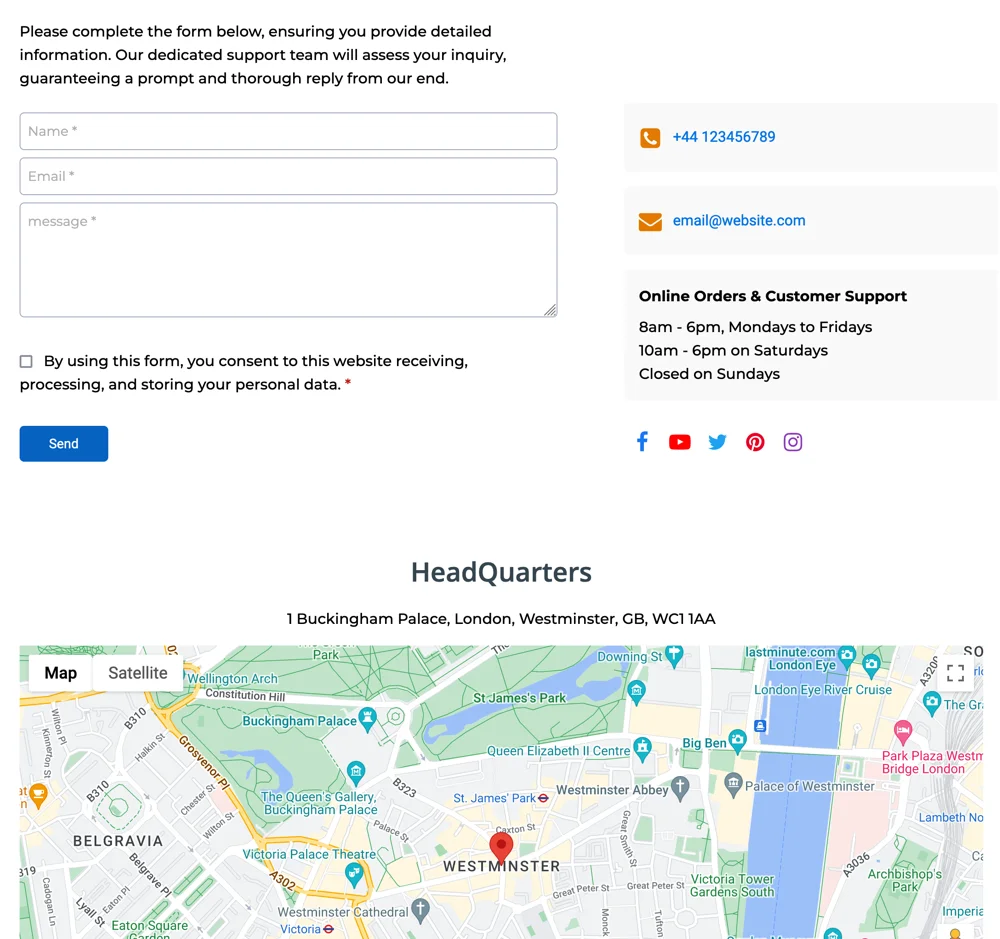Open the Facebook social icon
This screenshot has width=1000, height=939.
(x=642, y=441)
